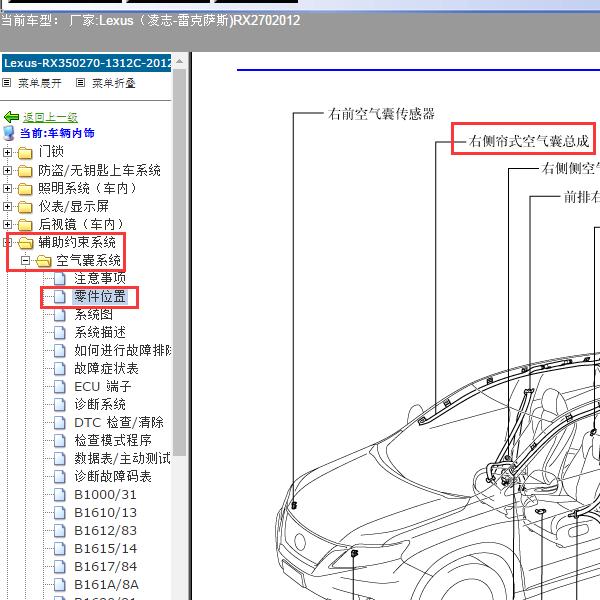Open the B1612/83 trouble code page
600x600 pixels.
tap(105, 530)
